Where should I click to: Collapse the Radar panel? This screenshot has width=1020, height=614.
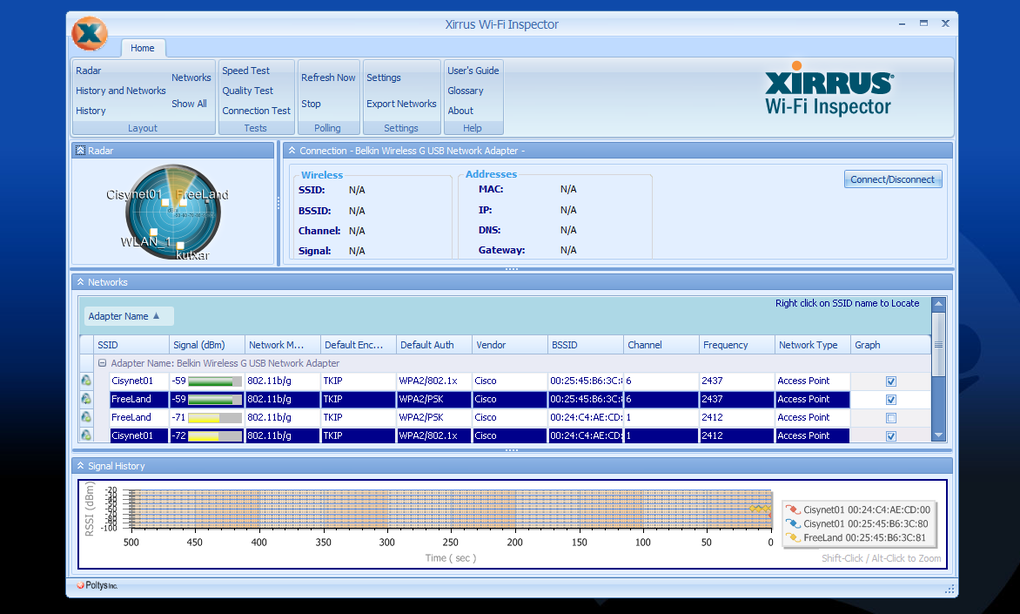80,150
